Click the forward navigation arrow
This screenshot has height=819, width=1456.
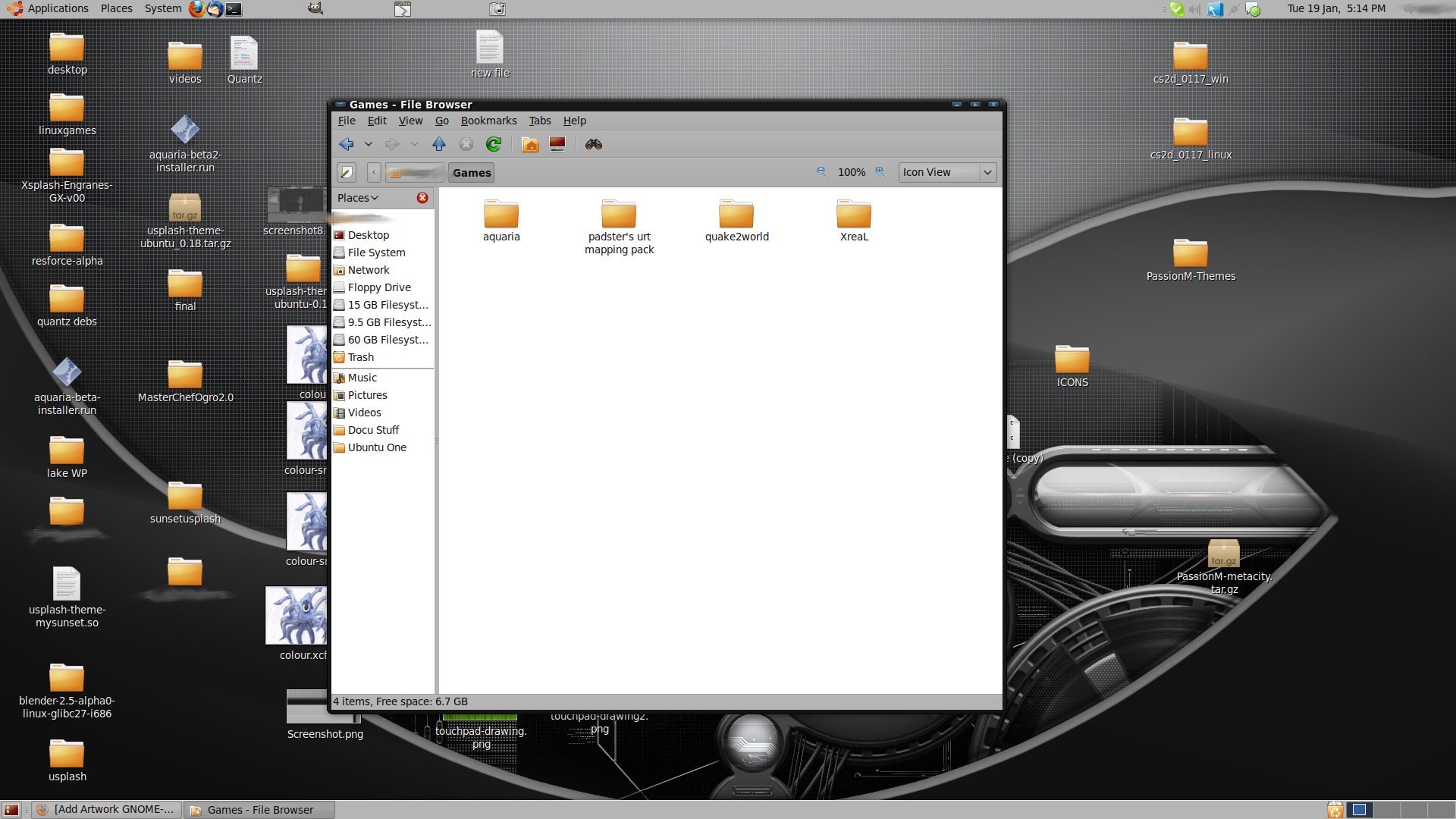pos(392,144)
